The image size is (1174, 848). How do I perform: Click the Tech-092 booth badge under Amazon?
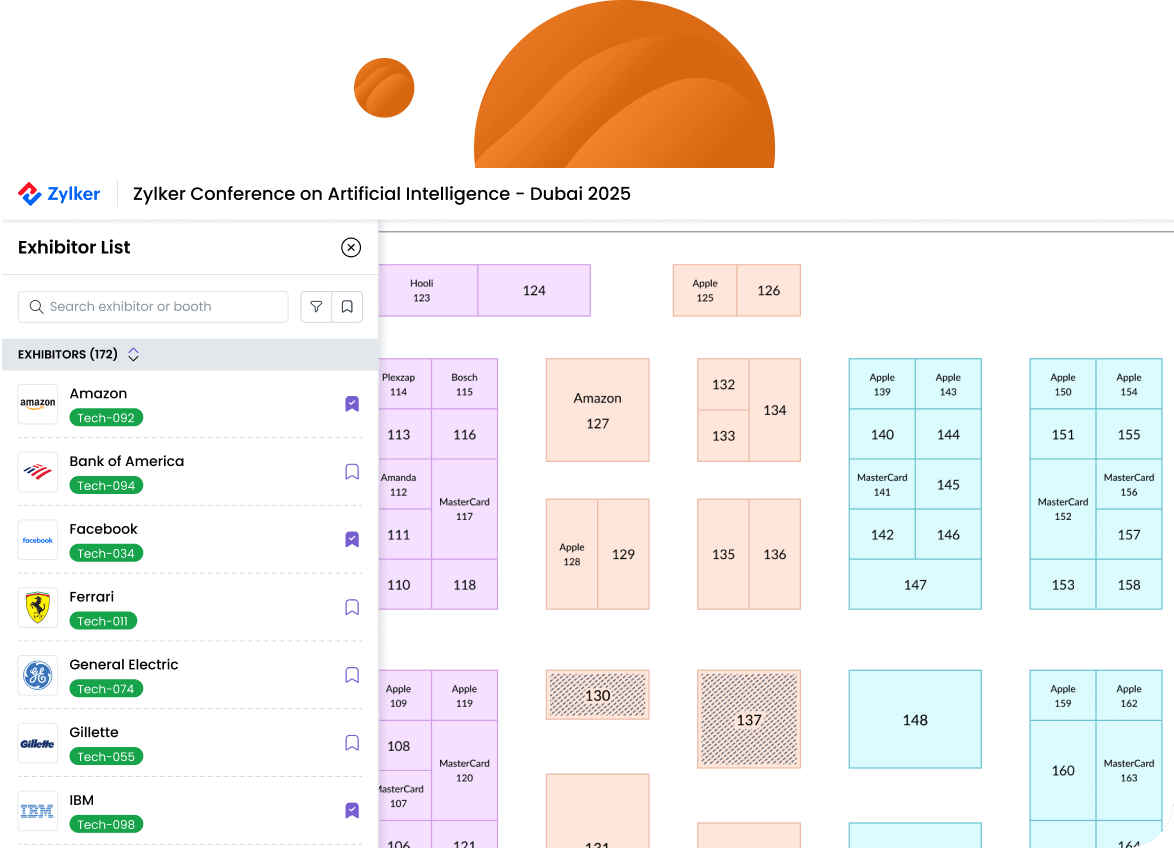105,417
